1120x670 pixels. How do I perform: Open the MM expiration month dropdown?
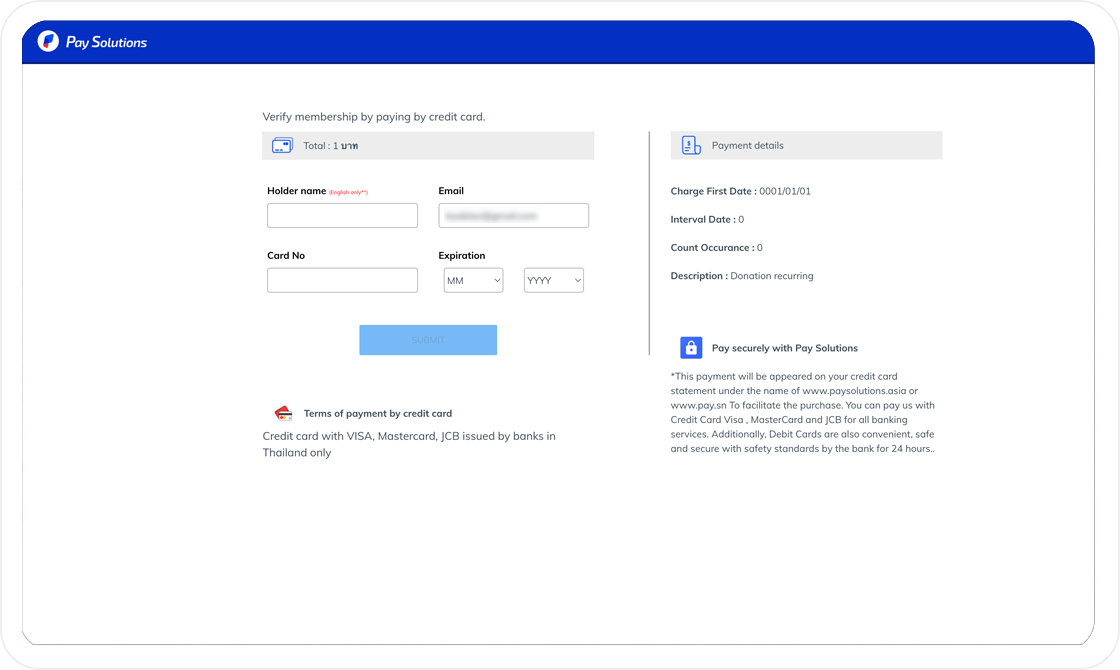tap(473, 281)
